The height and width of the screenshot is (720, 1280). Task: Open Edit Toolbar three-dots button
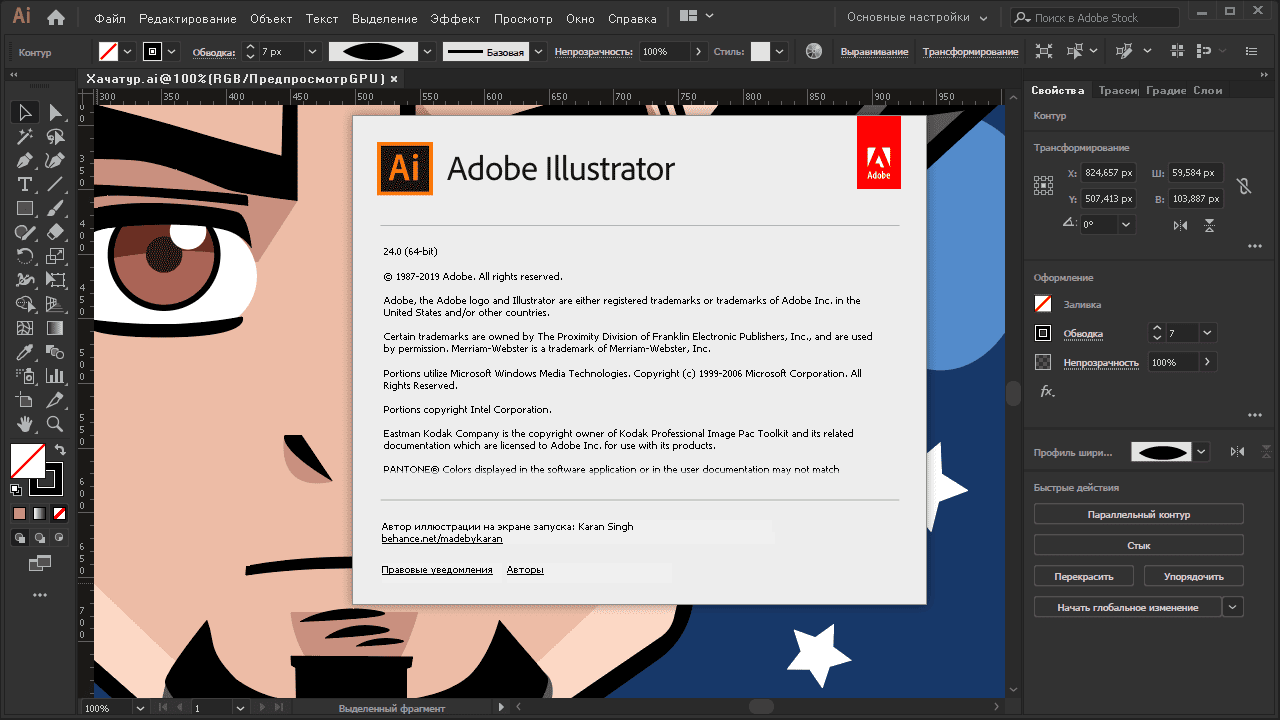tap(40, 594)
